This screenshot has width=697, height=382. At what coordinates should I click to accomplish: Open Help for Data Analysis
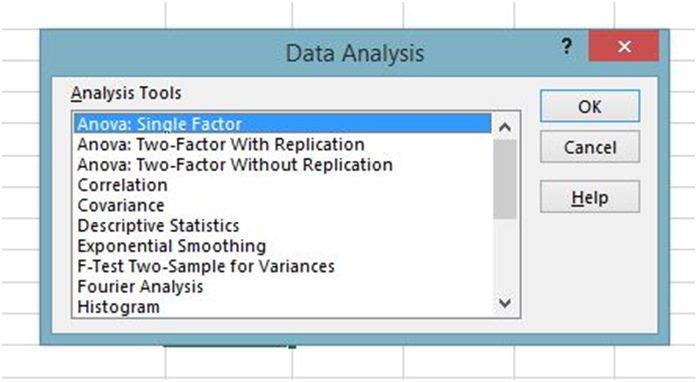pyautogui.click(x=590, y=197)
